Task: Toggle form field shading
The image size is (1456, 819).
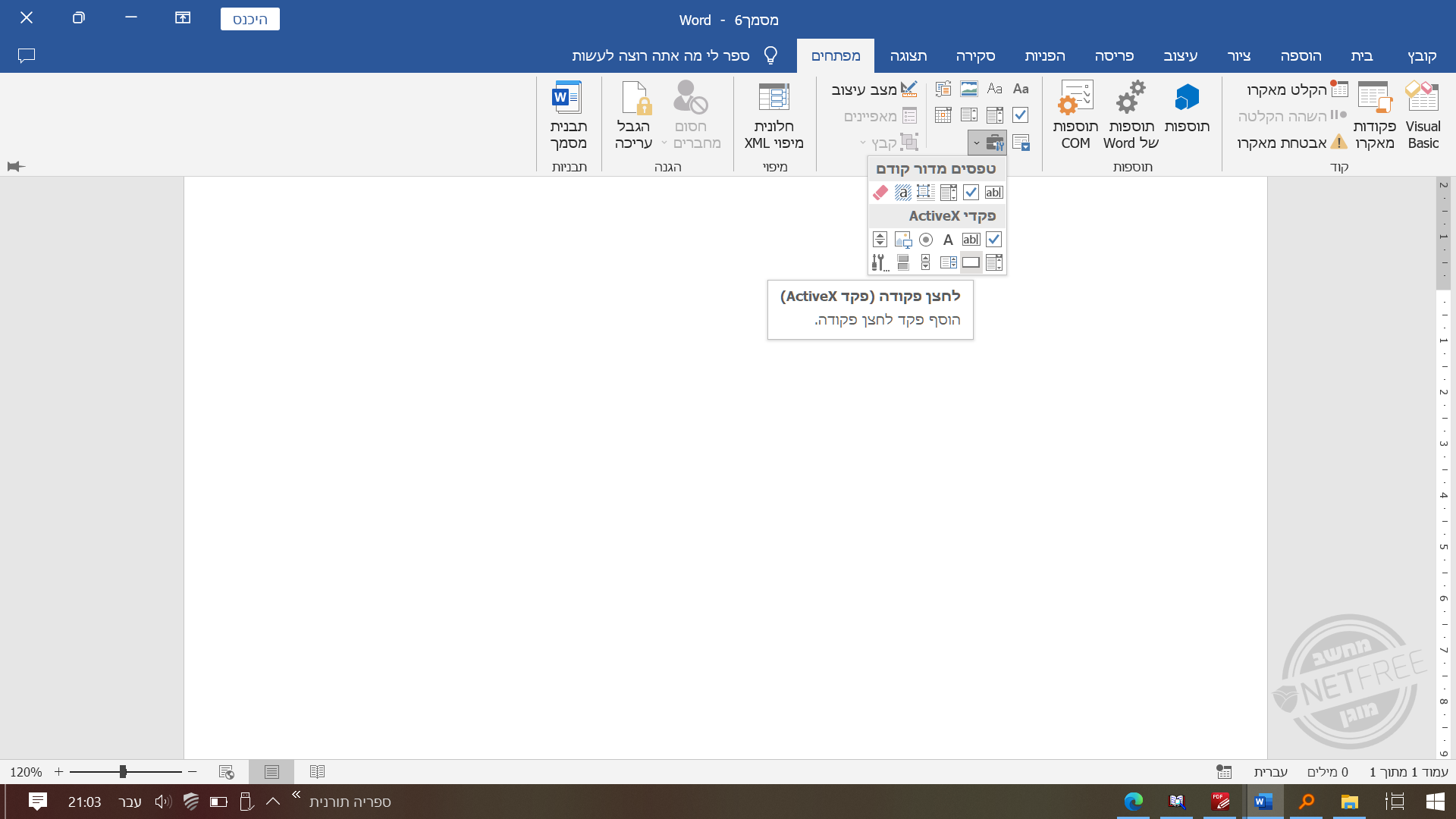Action: (902, 193)
